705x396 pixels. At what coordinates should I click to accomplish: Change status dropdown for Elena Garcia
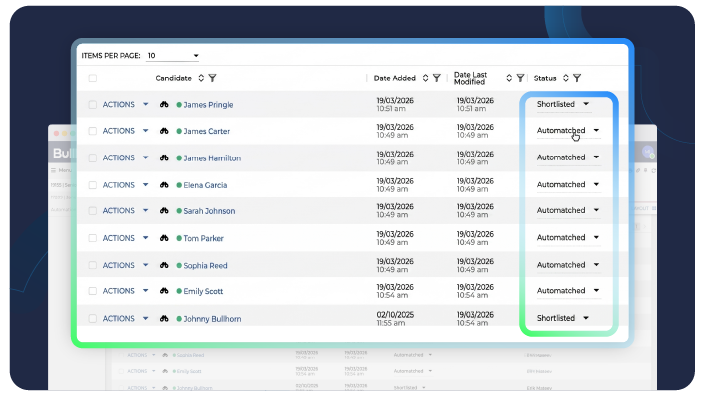(568, 184)
